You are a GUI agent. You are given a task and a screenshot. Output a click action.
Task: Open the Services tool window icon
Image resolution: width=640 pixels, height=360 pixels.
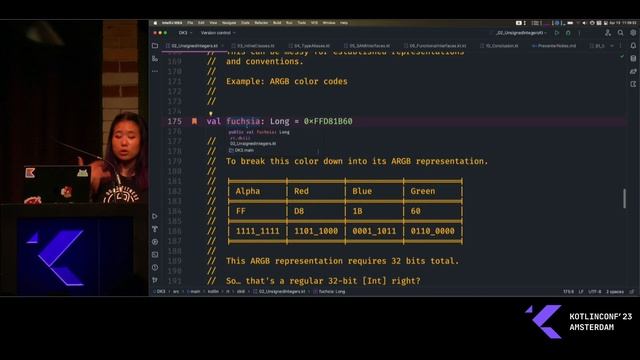[x=155, y=242]
